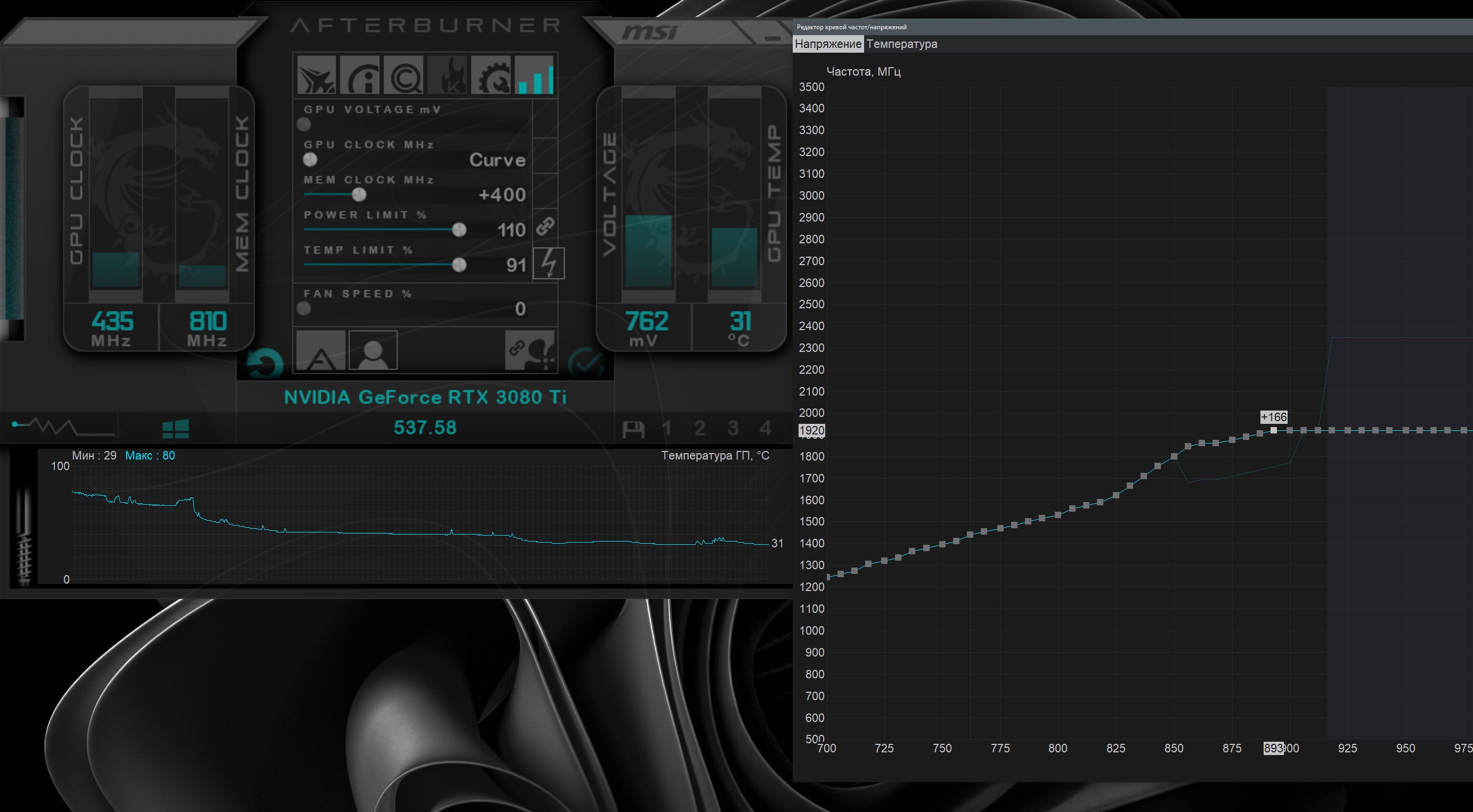The width and height of the screenshot is (1473, 812).
Task: Select the Напряжение tab
Action: point(827,44)
